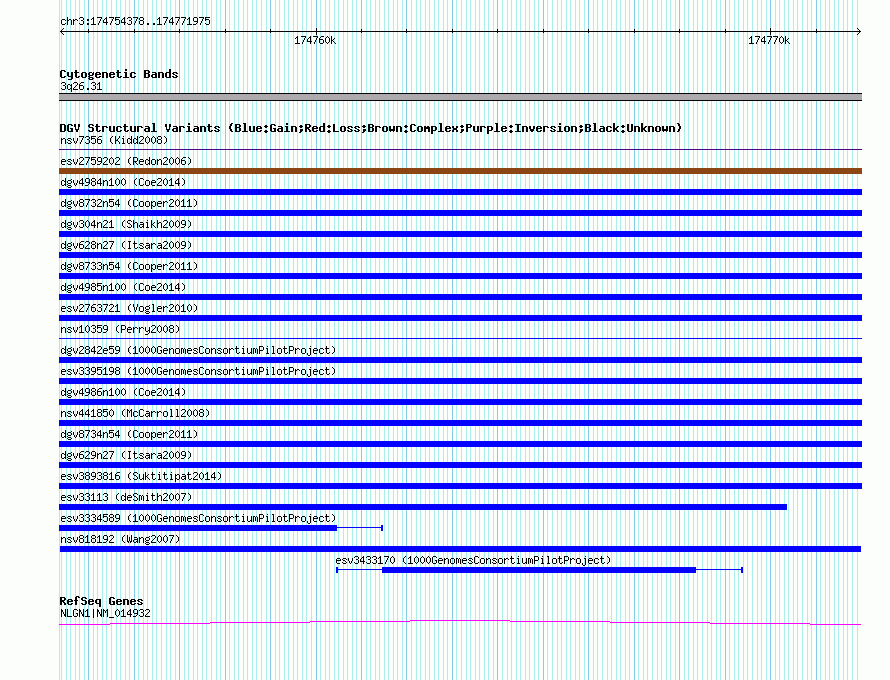
Task: Click the brown esv2759202 complex variant bar
Action: [x=460, y=171]
